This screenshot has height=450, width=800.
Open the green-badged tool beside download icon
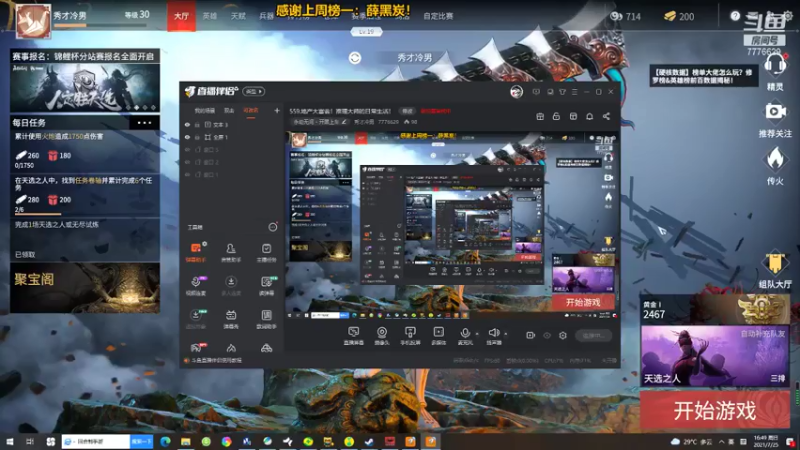(x=266, y=285)
